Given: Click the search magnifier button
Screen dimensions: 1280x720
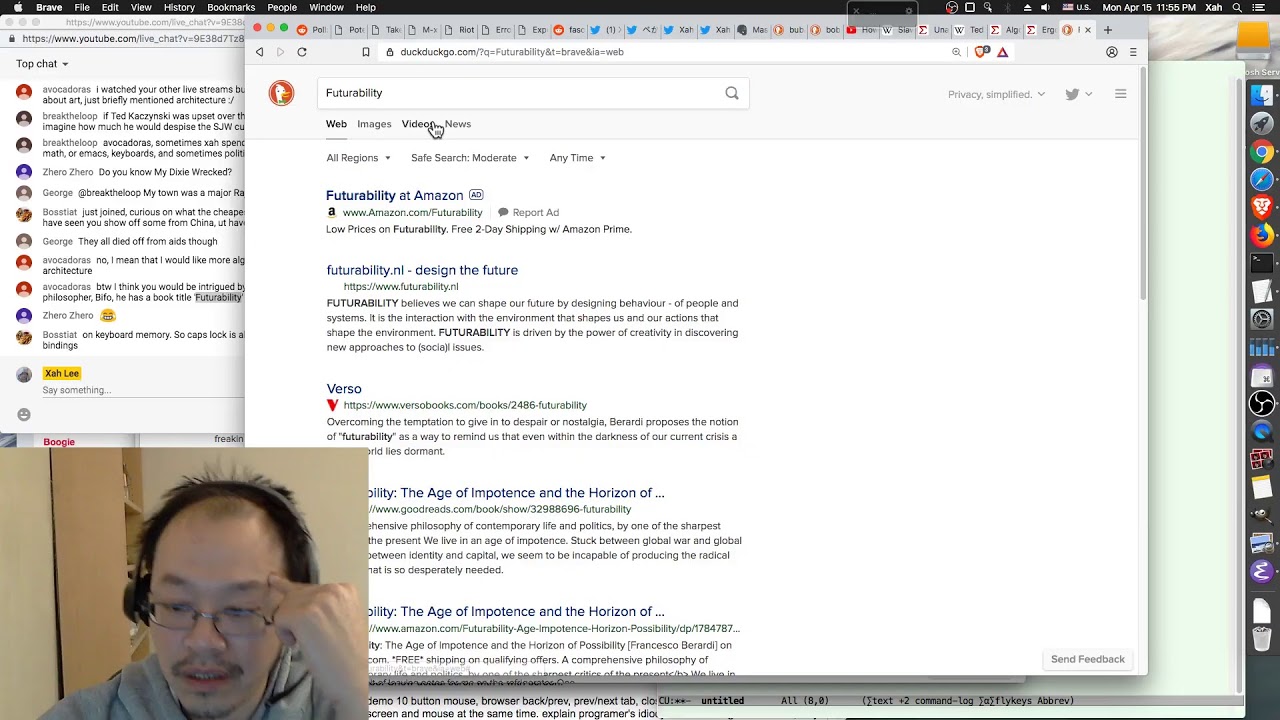Looking at the screenshot, I should click(732, 93).
